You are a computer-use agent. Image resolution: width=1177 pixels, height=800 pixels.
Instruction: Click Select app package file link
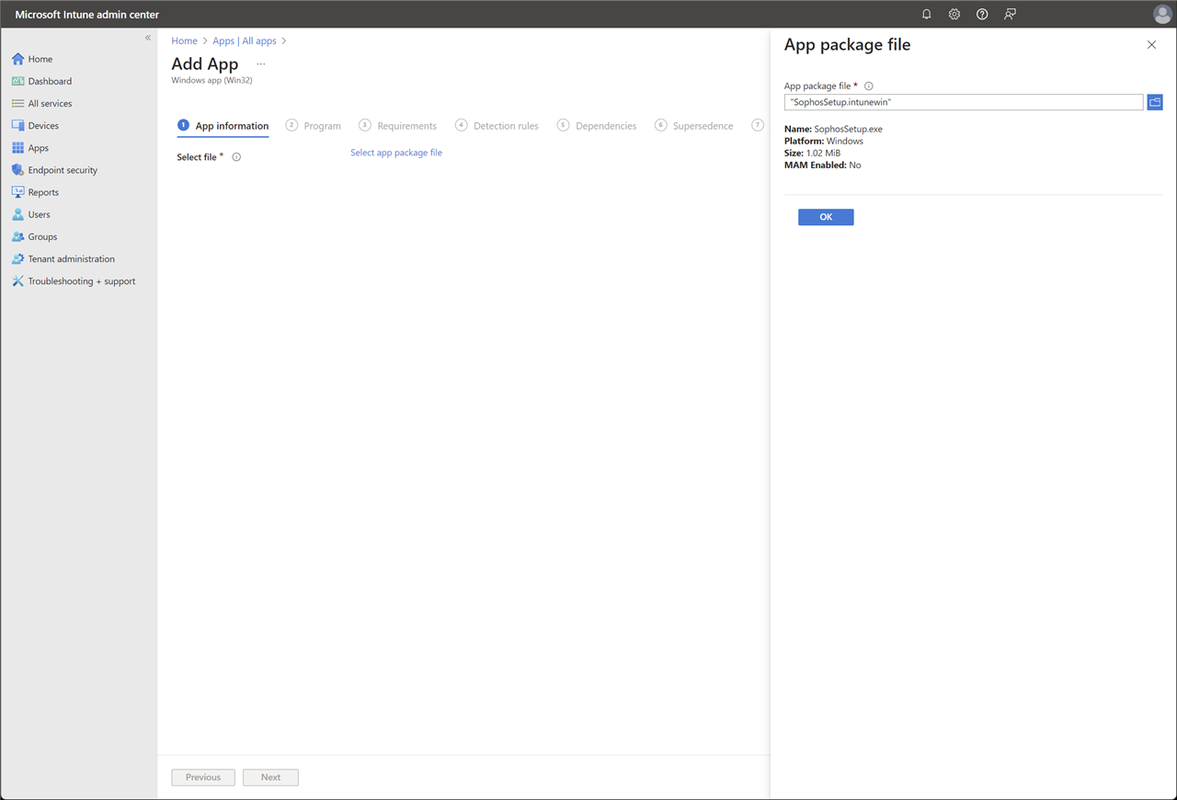396,152
